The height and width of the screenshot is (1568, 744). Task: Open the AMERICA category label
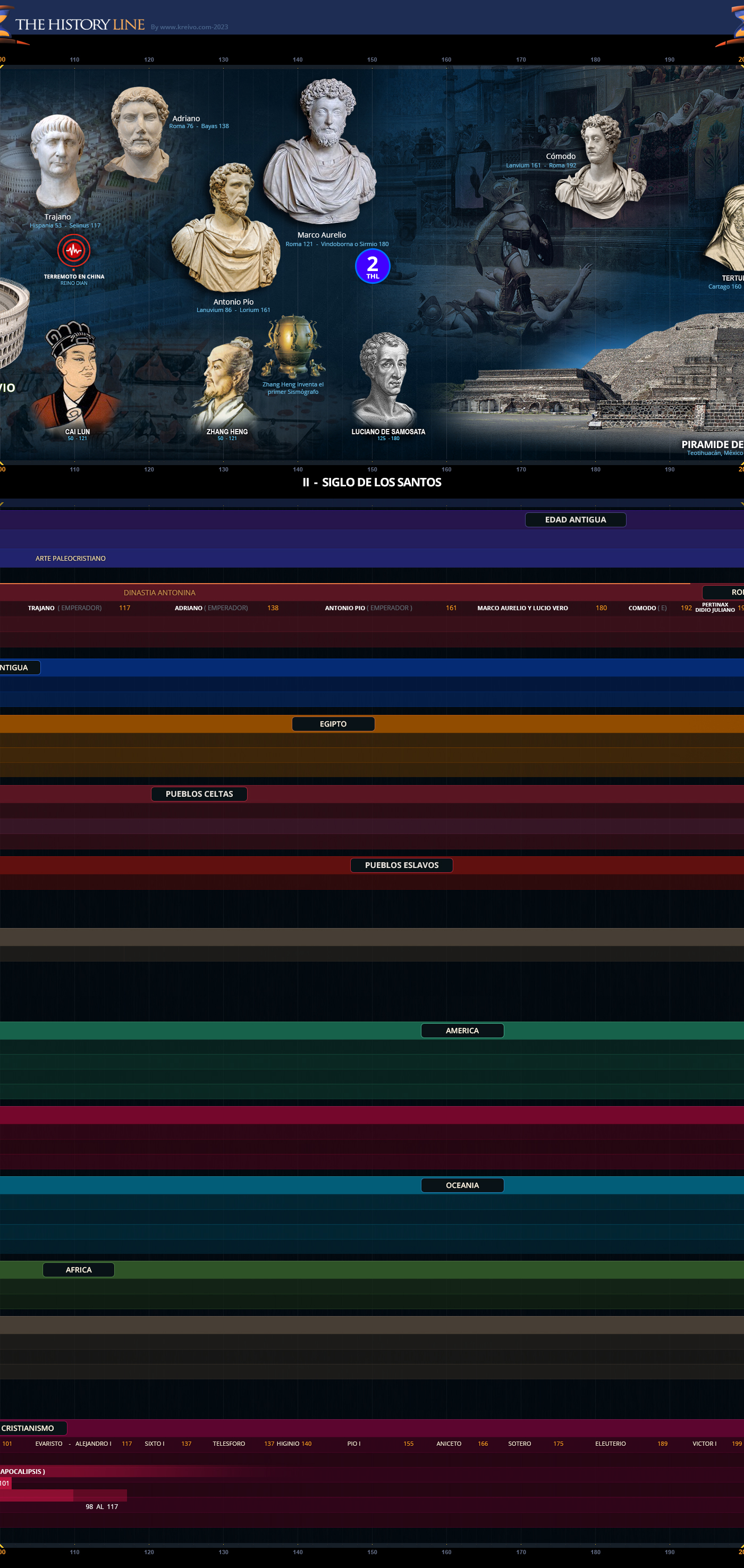pos(462,1031)
